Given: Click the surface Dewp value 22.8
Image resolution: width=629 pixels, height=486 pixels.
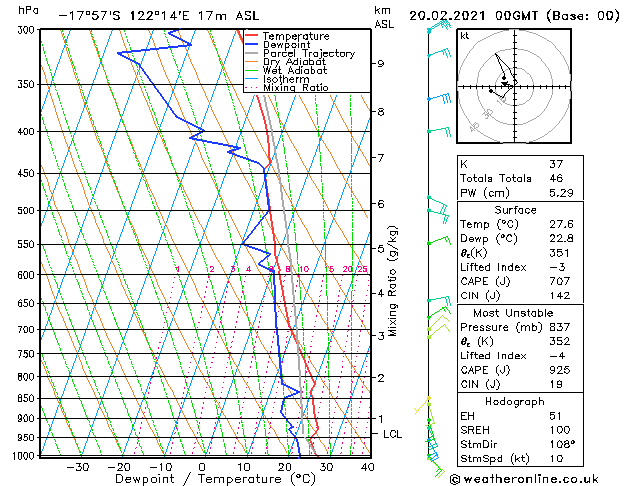Looking at the screenshot, I should click(561, 239).
